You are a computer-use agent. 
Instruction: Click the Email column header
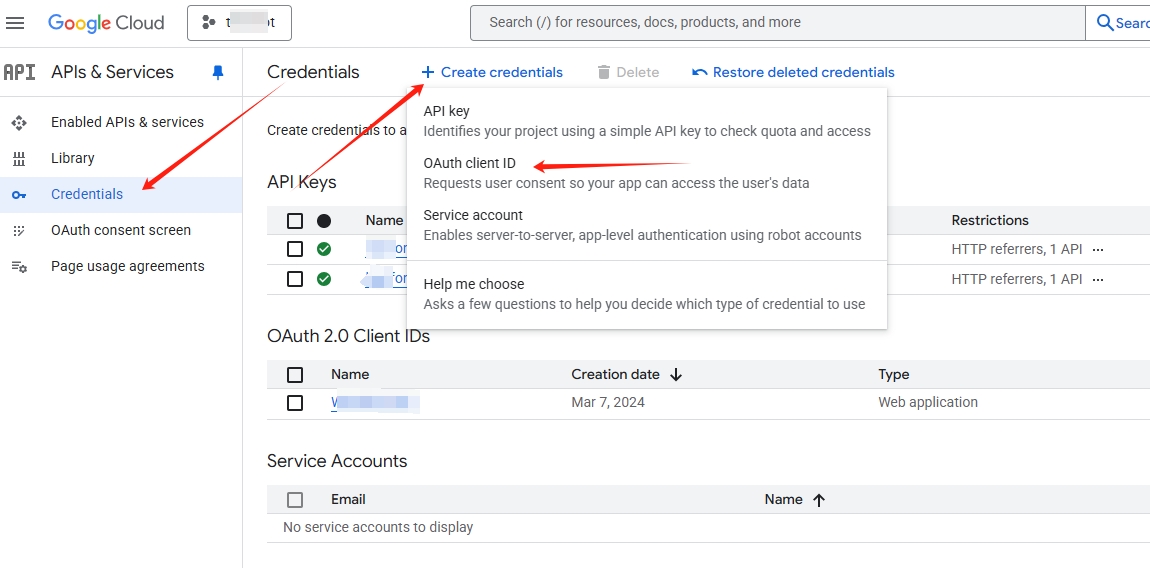point(348,499)
